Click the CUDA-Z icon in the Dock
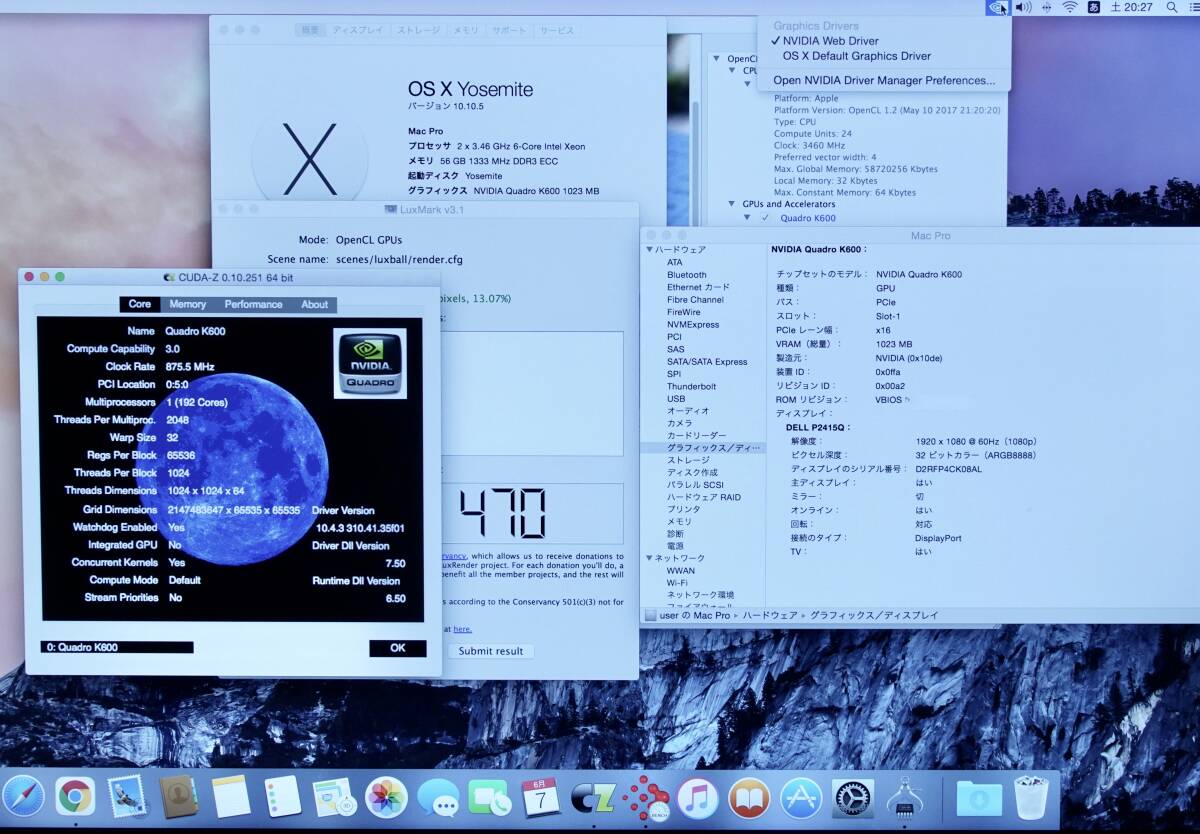Screen dimensions: 1200x834 click(x=592, y=798)
